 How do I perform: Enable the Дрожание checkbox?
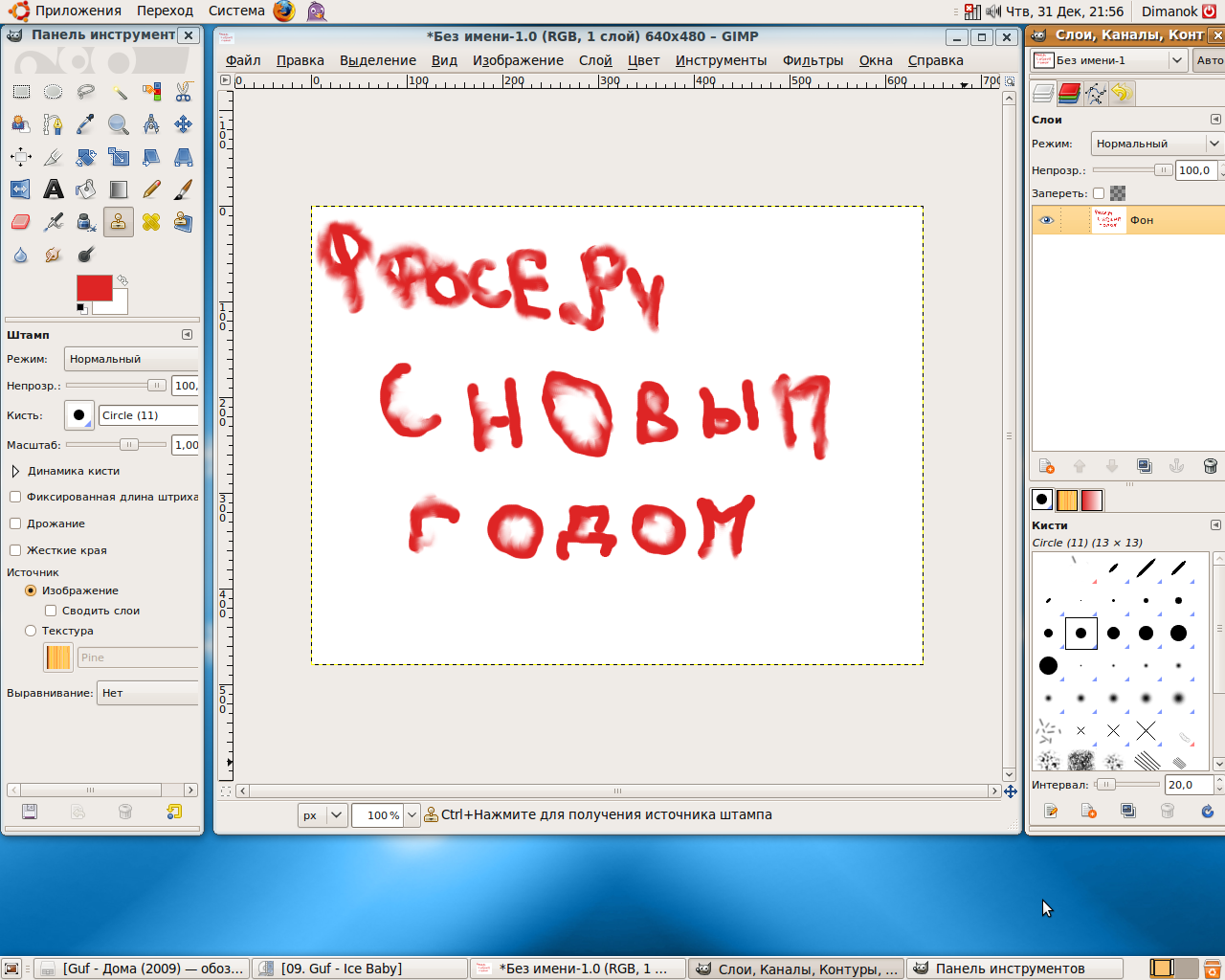[15, 523]
